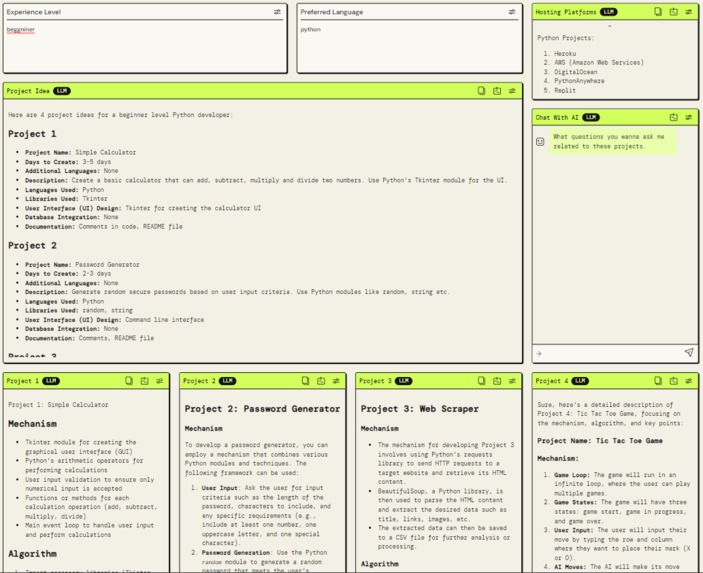Click 'Libraries Used: random, string' line

(78, 310)
